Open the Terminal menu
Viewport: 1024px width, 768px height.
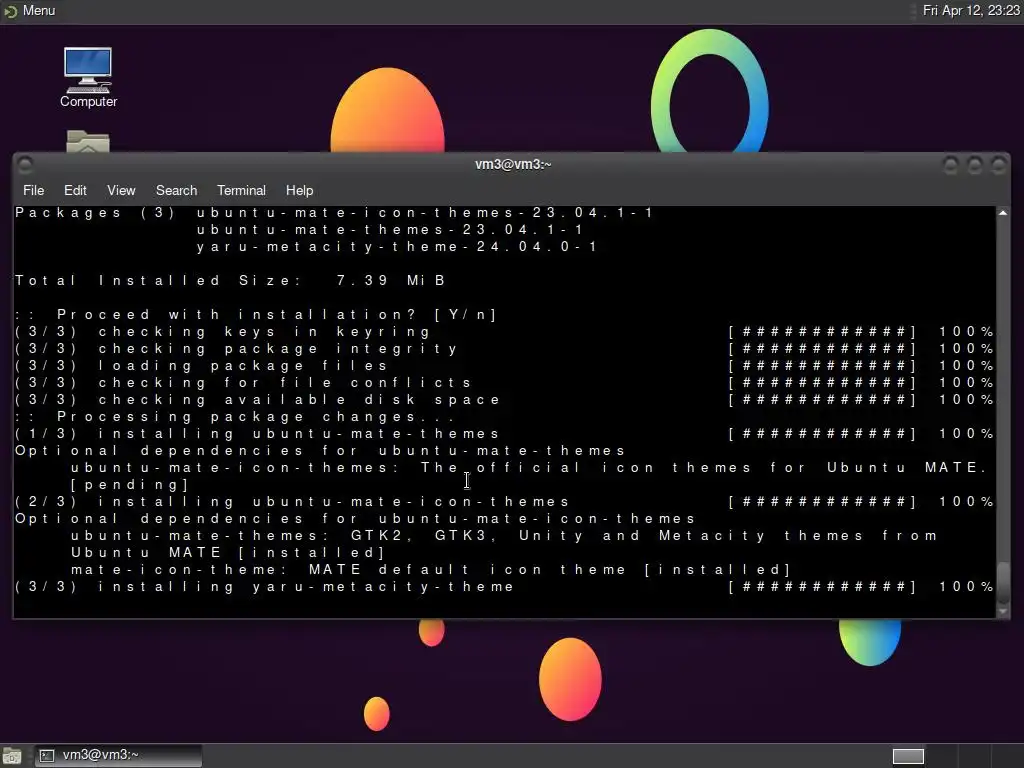pyautogui.click(x=241, y=190)
